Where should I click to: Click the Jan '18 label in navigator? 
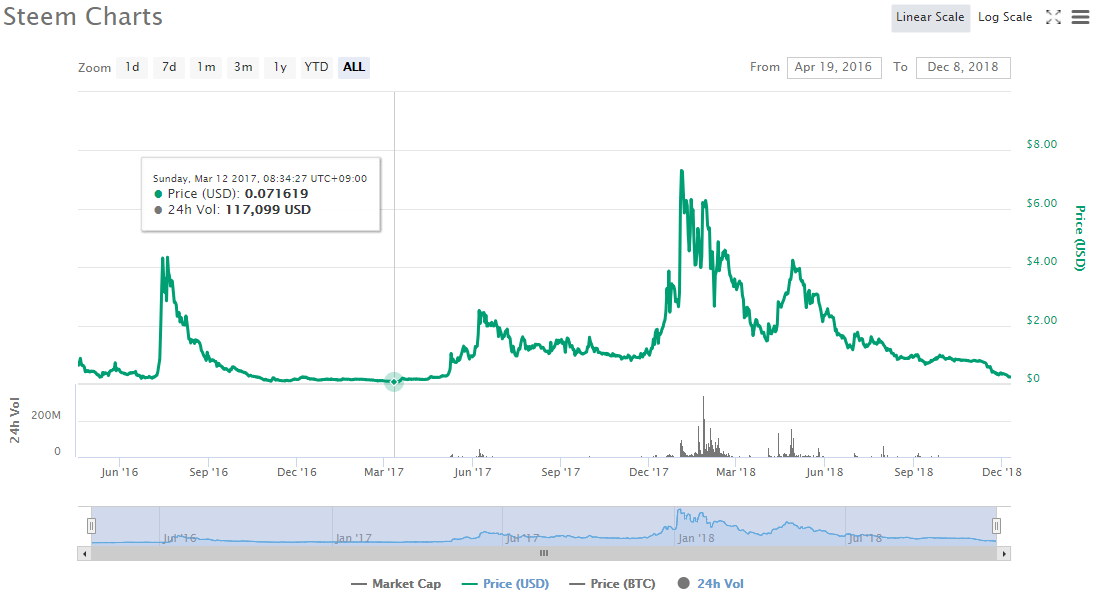696,539
